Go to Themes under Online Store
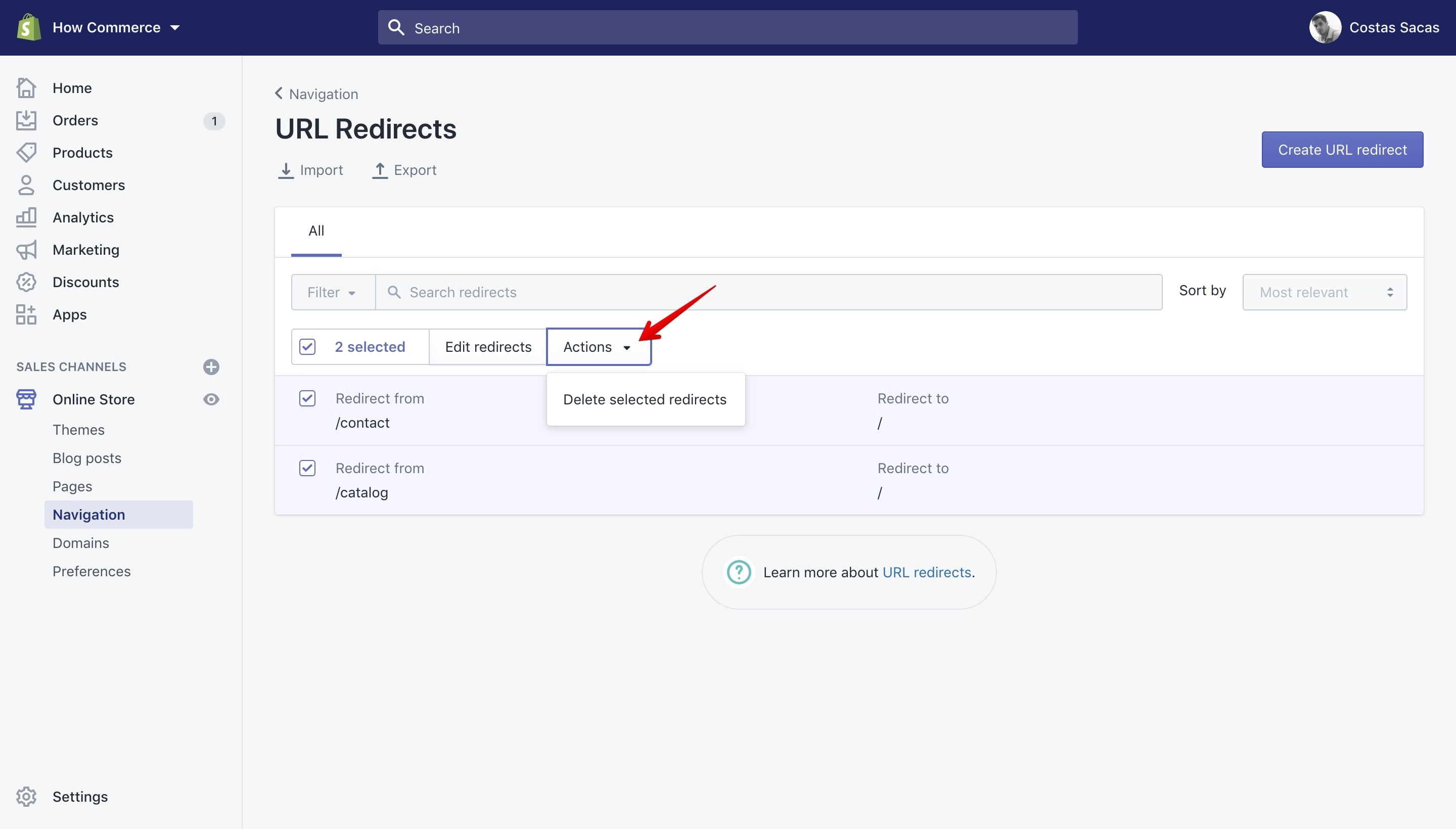Image resolution: width=1456 pixels, height=829 pixels. (78, 429)
